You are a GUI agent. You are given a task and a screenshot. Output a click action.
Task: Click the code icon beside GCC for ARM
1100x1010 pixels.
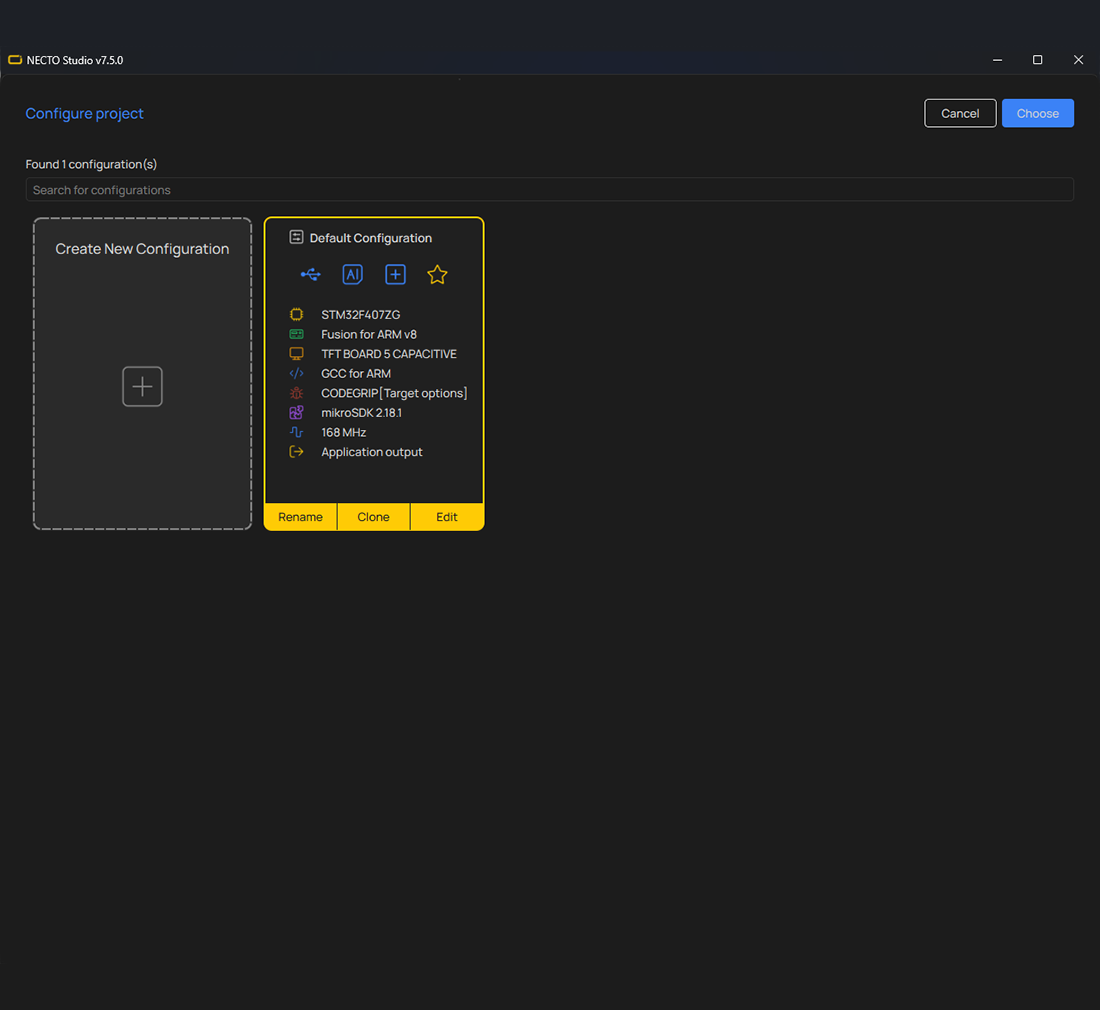[297, 373]
